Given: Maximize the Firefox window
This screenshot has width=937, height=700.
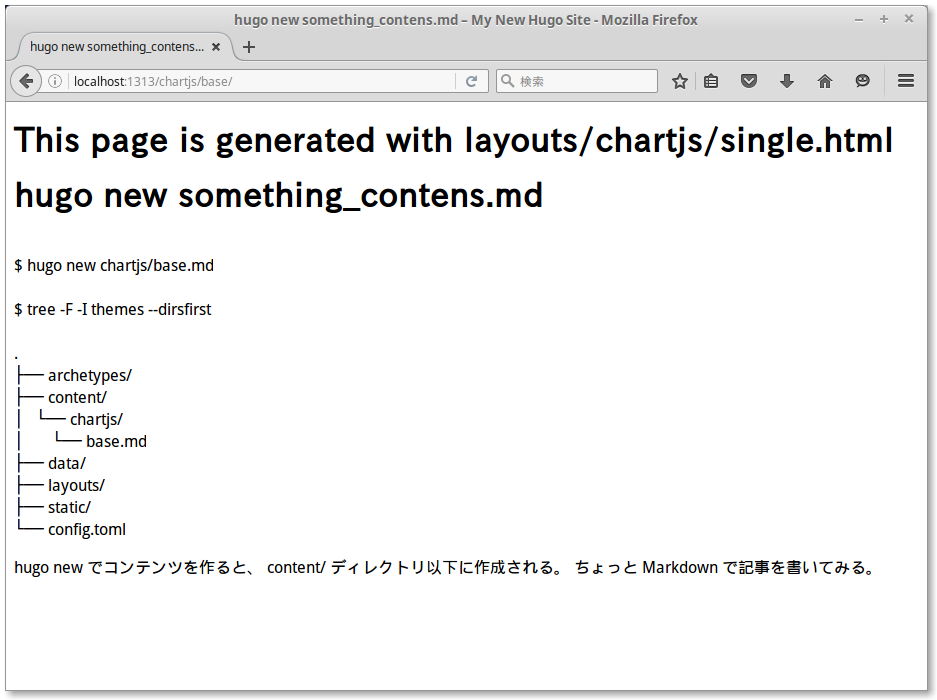Looking at the screenshot, I should 884,20.
